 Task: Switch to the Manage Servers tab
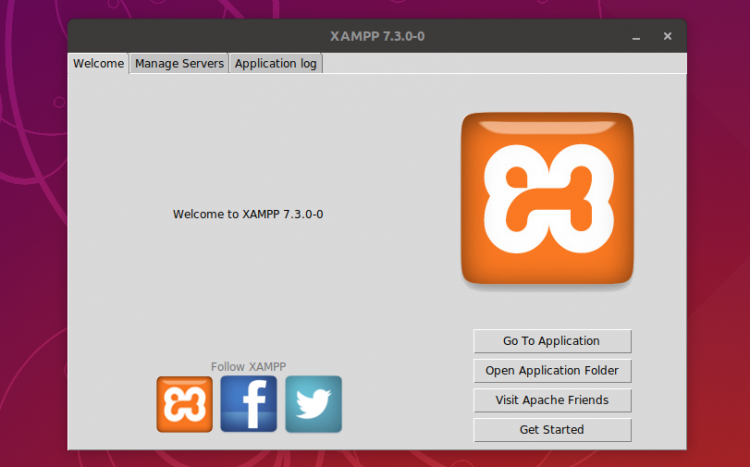(179, 64)
